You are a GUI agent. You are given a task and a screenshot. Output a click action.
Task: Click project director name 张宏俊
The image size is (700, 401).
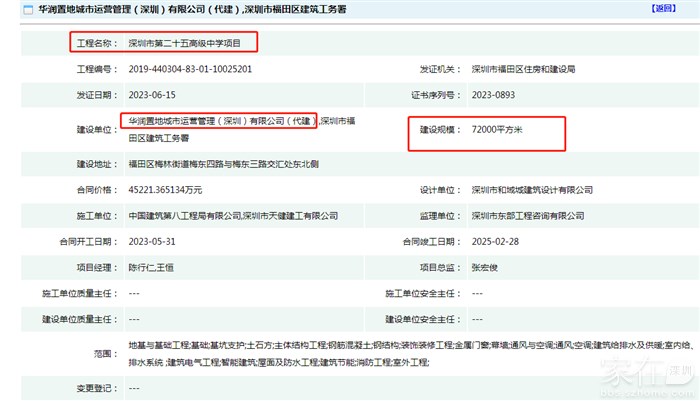(486, 267)
